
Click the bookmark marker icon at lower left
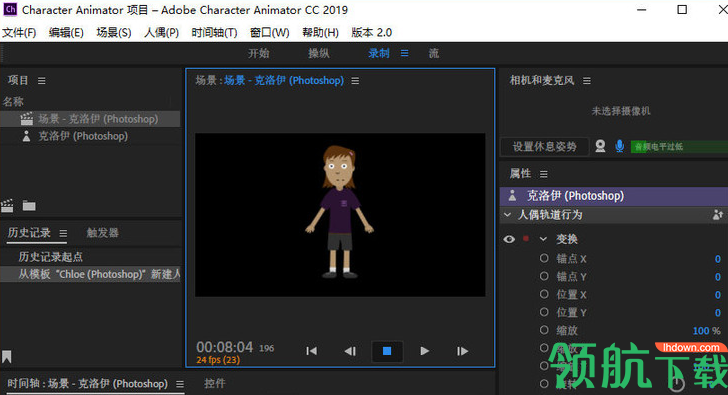(6, 356)
